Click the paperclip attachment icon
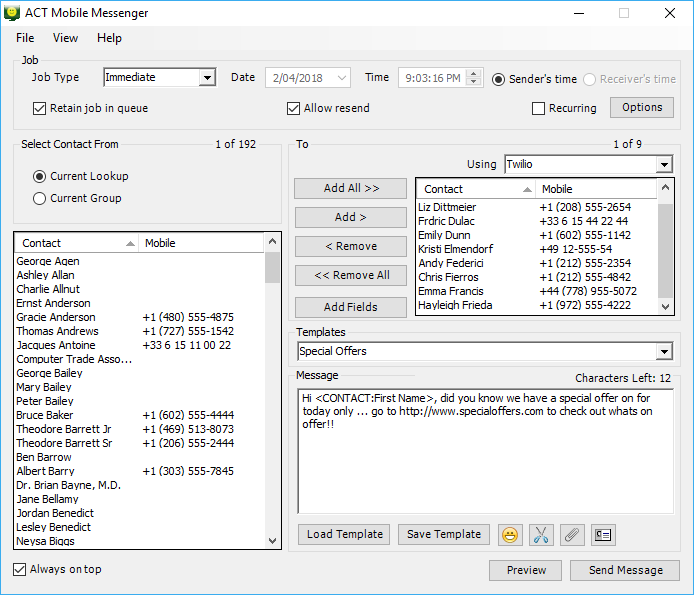Viewport: 694px width, 595px height. click(x=572, y=535)
